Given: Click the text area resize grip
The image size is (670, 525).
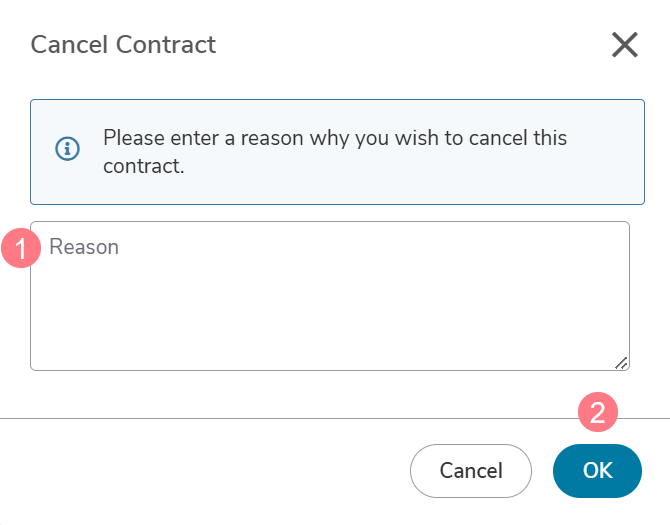Looking at the screenshot, I should click(621, 363).
